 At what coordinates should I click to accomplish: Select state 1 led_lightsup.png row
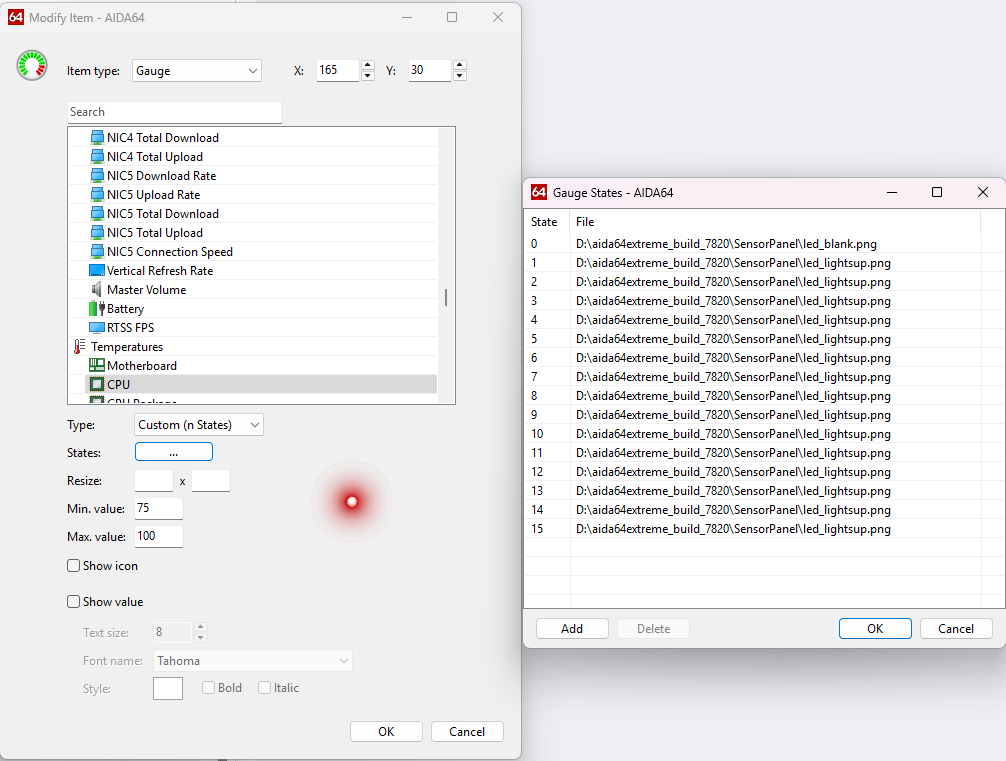pos(753,263)
